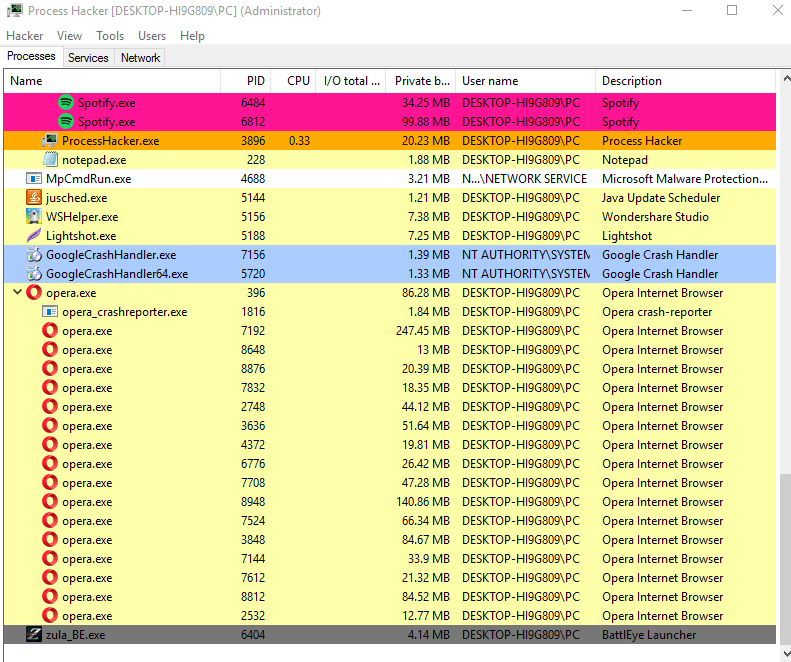Click the scrollbar up arrow

click(x=786, y=79)
